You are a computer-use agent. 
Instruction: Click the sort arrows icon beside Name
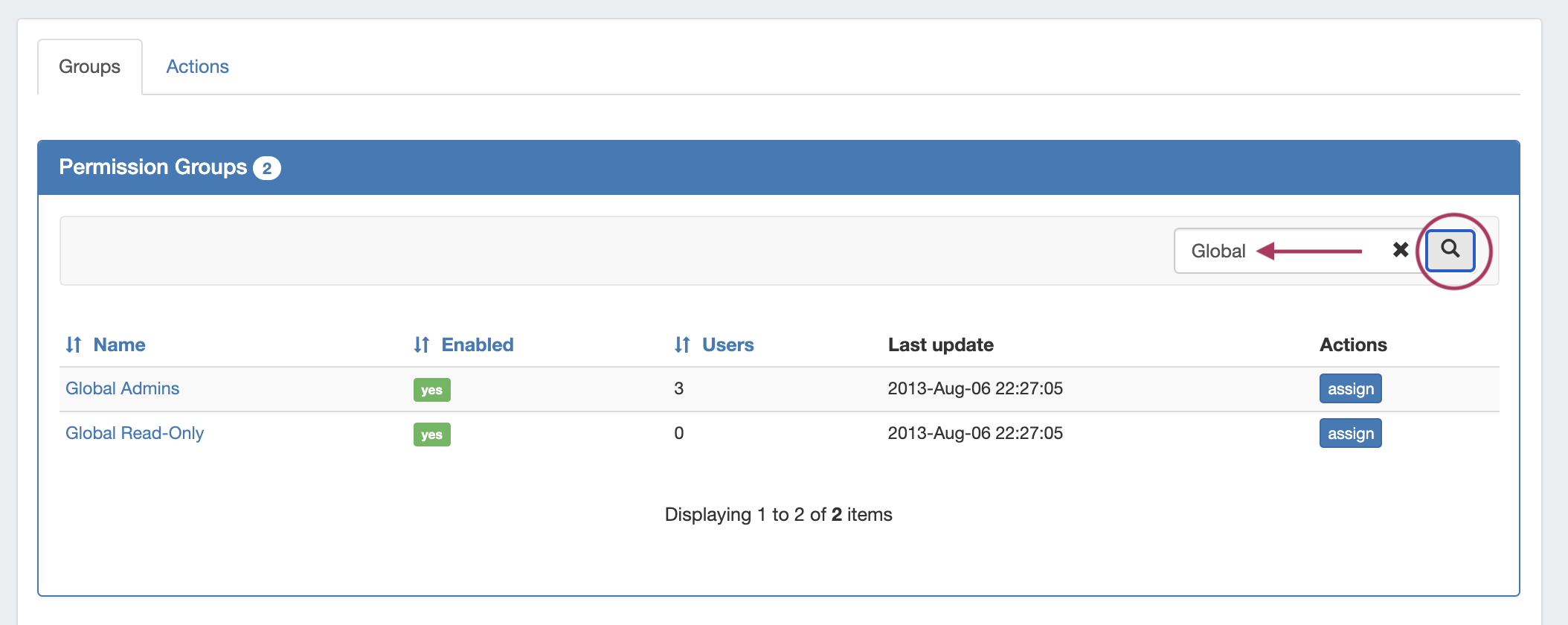click(73, 344)
